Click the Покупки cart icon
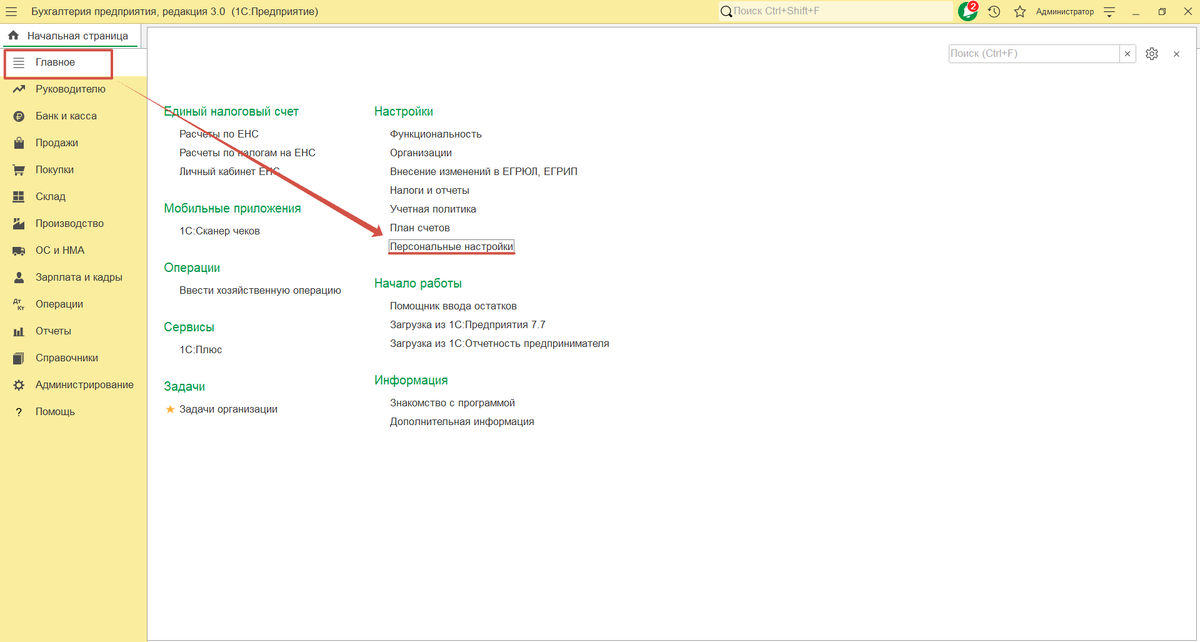The image size is (1200, 642). tap(18, 170)
